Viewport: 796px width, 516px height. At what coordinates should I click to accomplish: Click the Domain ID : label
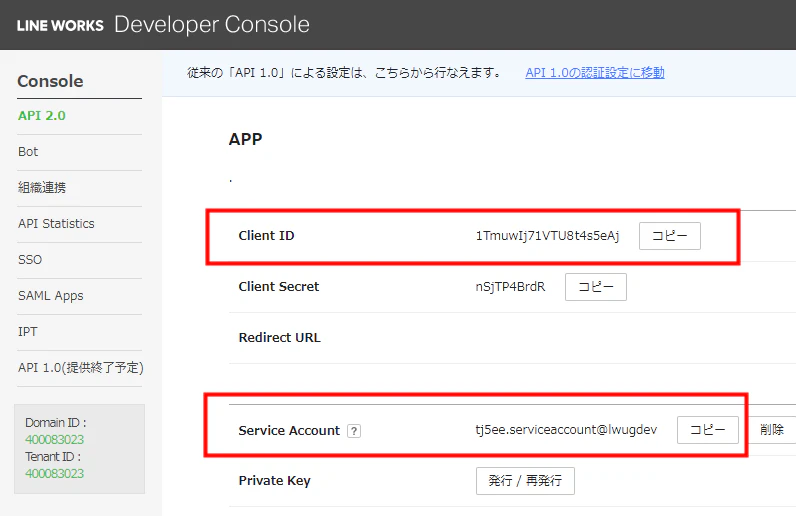point(56,423)
